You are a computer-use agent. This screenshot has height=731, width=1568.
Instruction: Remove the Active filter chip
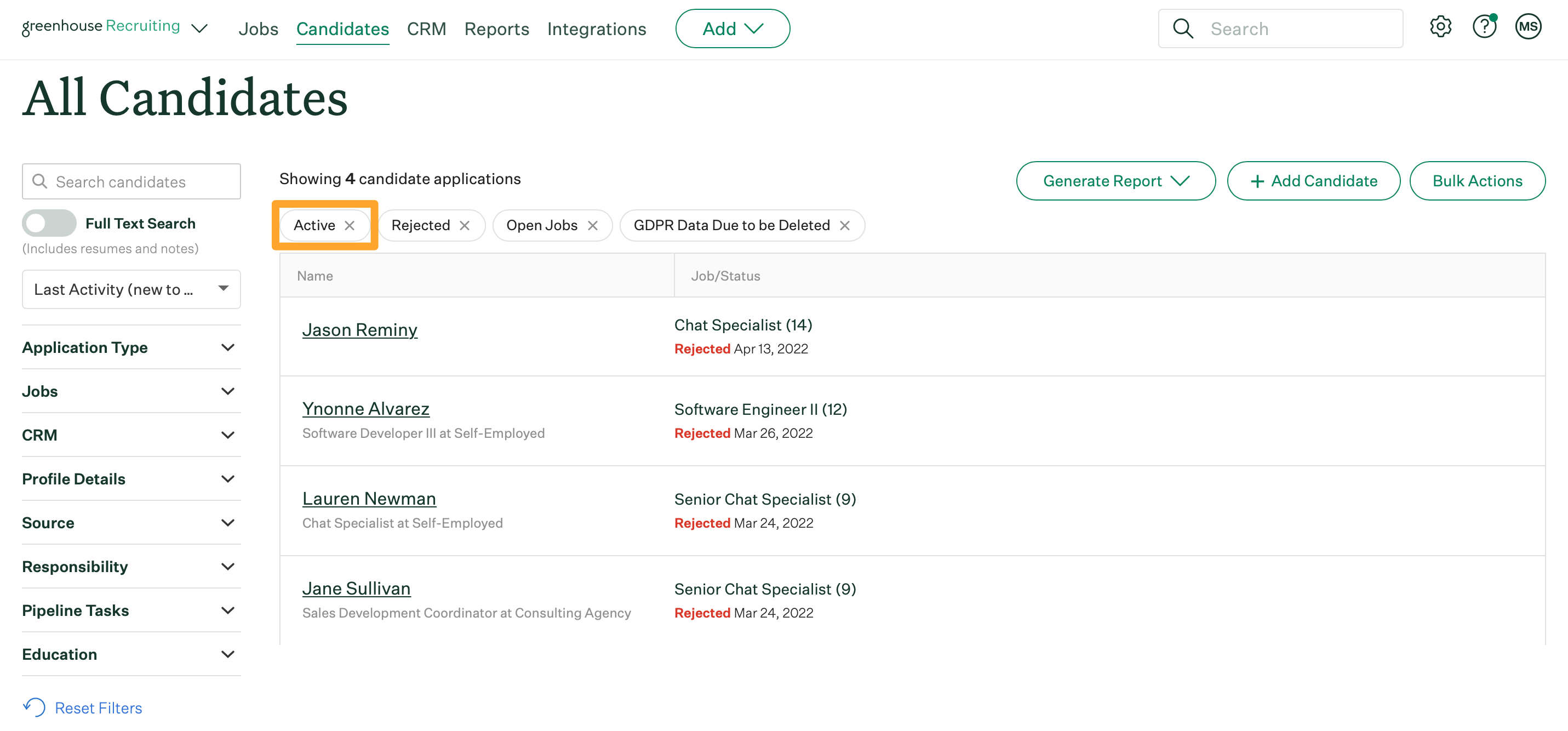(x=350, y=226)
